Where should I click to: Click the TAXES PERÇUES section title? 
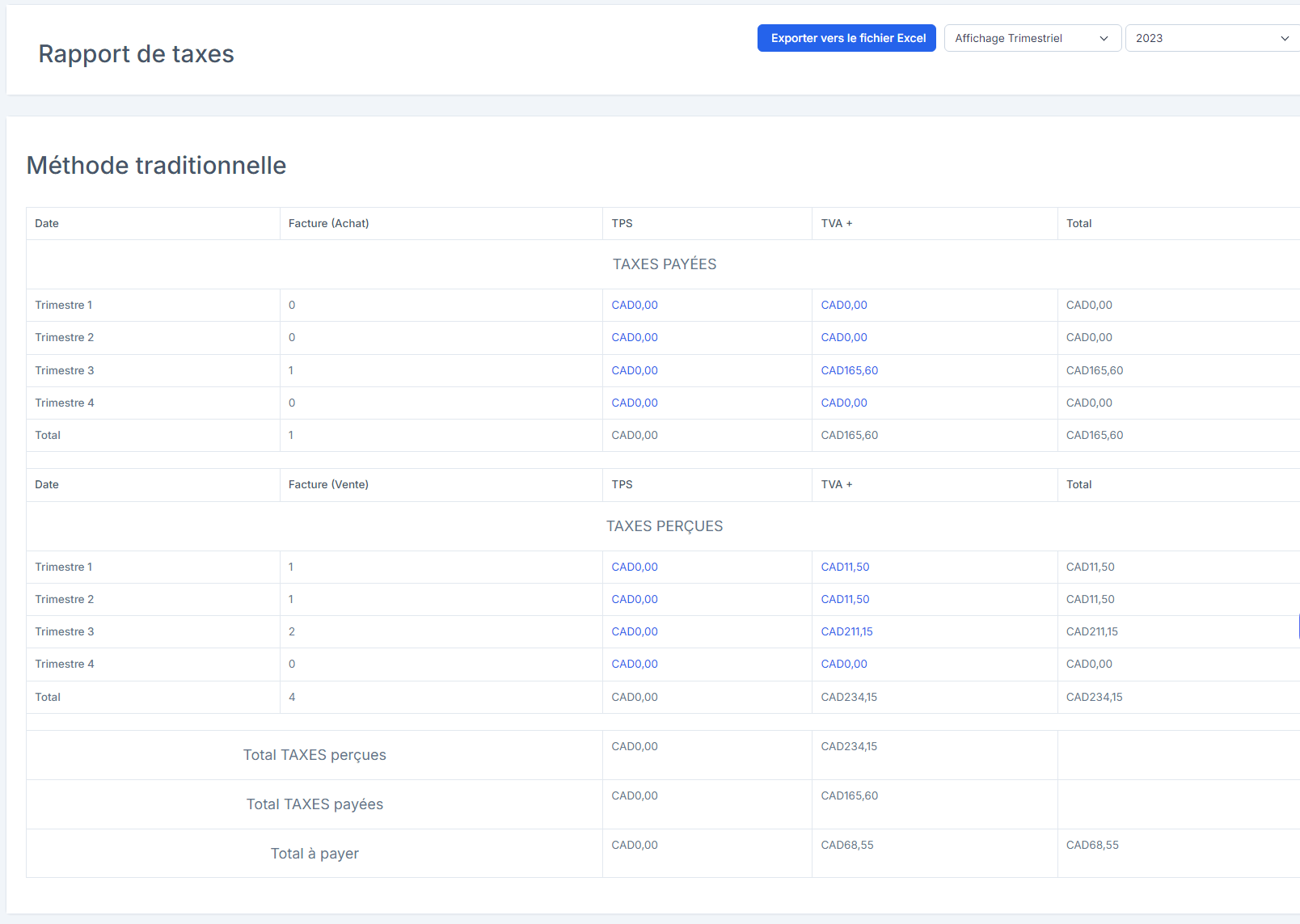(x=665, y=526)
